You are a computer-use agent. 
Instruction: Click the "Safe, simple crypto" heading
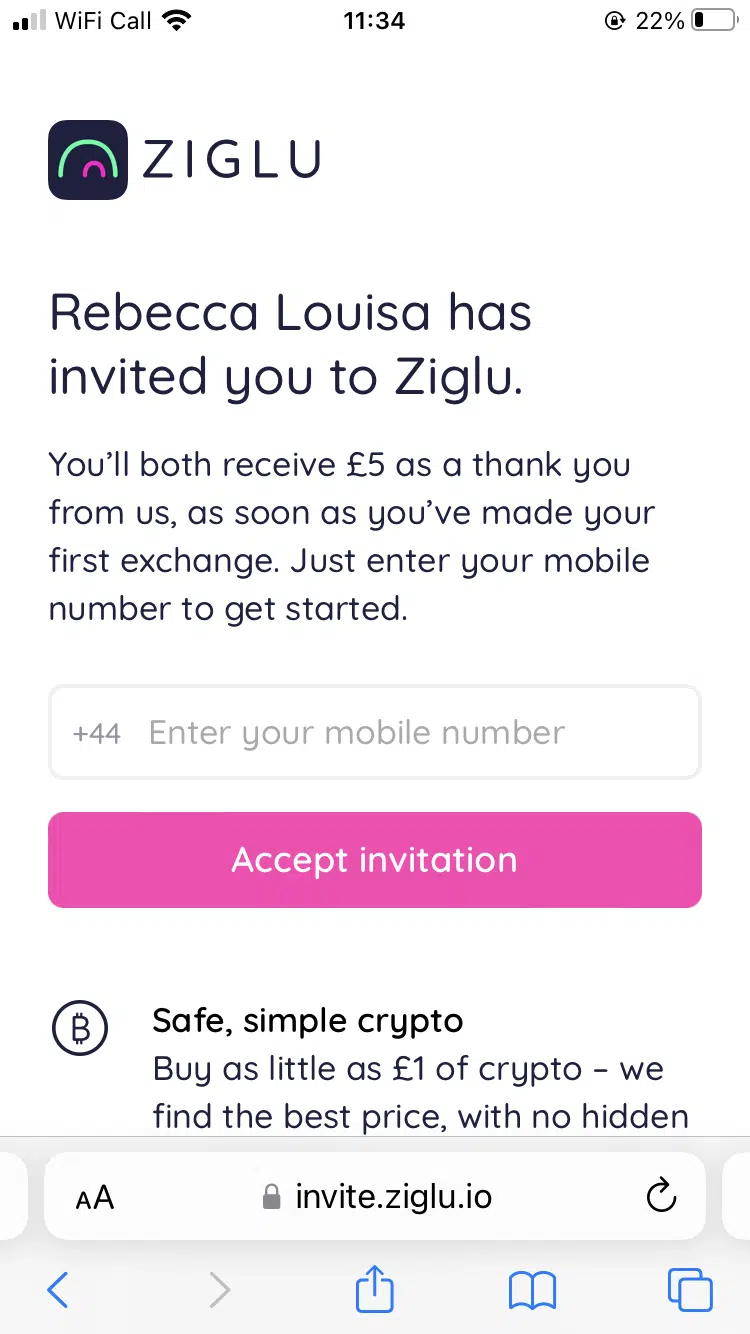click(x=308, y=1021)
